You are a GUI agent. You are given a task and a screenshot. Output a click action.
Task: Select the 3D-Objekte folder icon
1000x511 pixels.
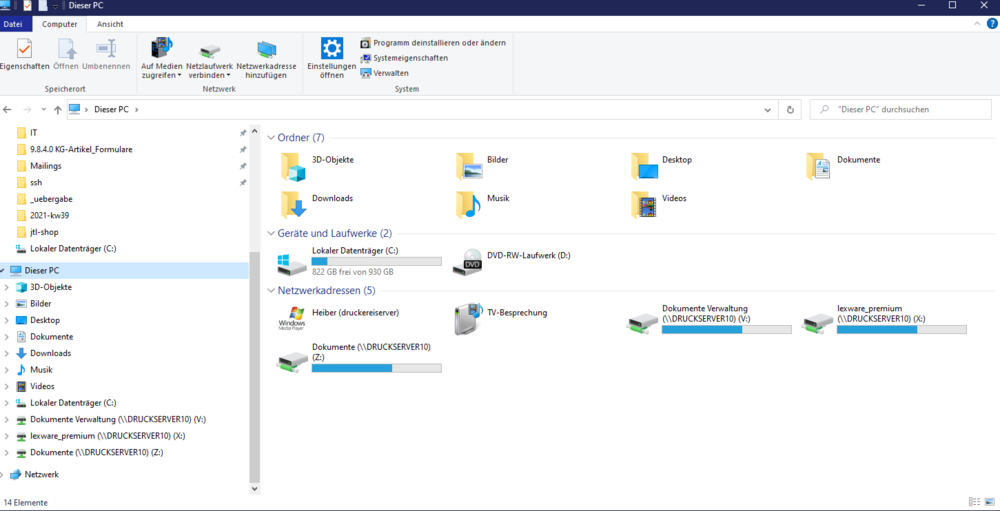point(293,166)
